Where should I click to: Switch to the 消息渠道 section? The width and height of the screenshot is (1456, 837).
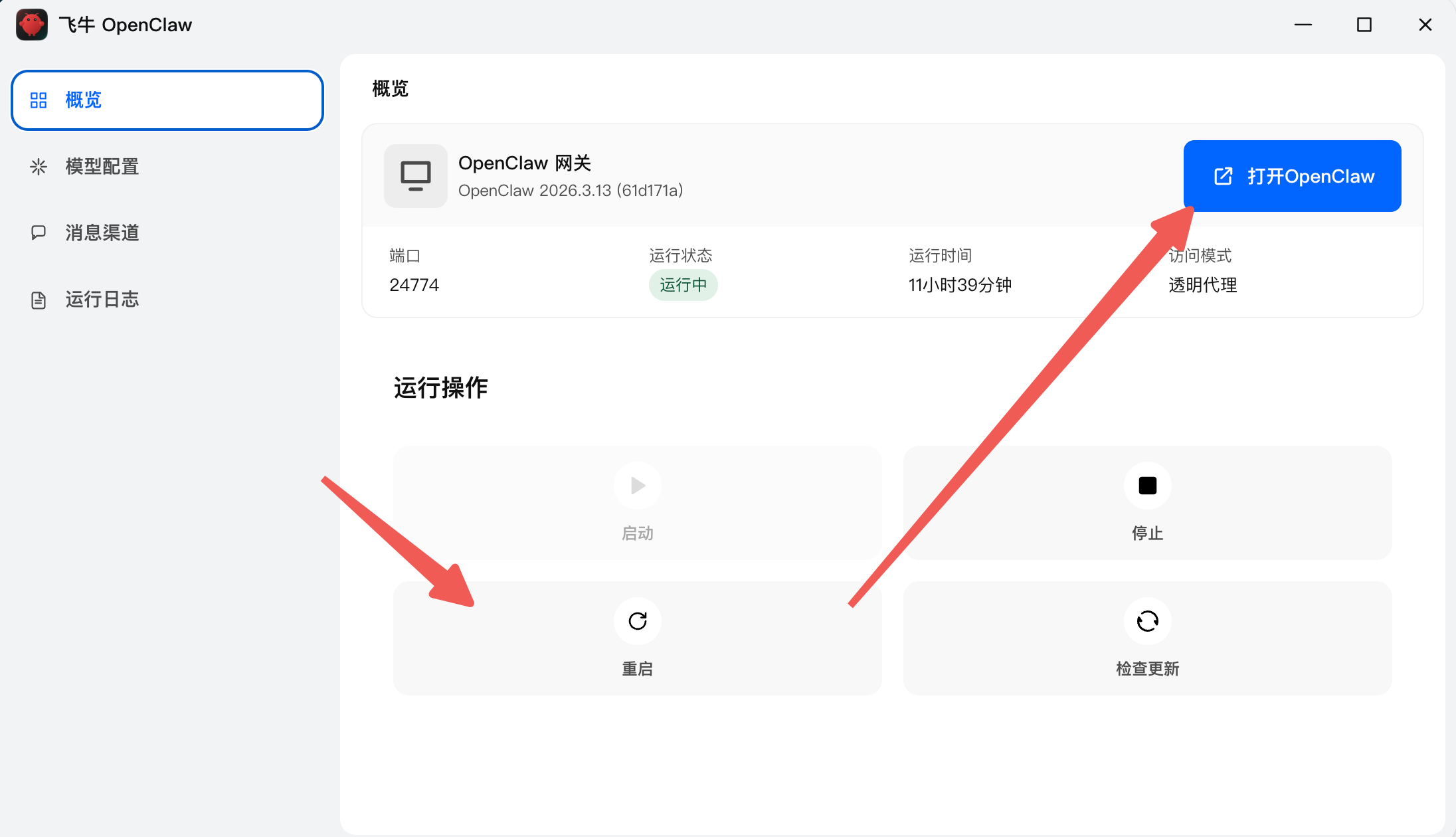coord(102,232)
